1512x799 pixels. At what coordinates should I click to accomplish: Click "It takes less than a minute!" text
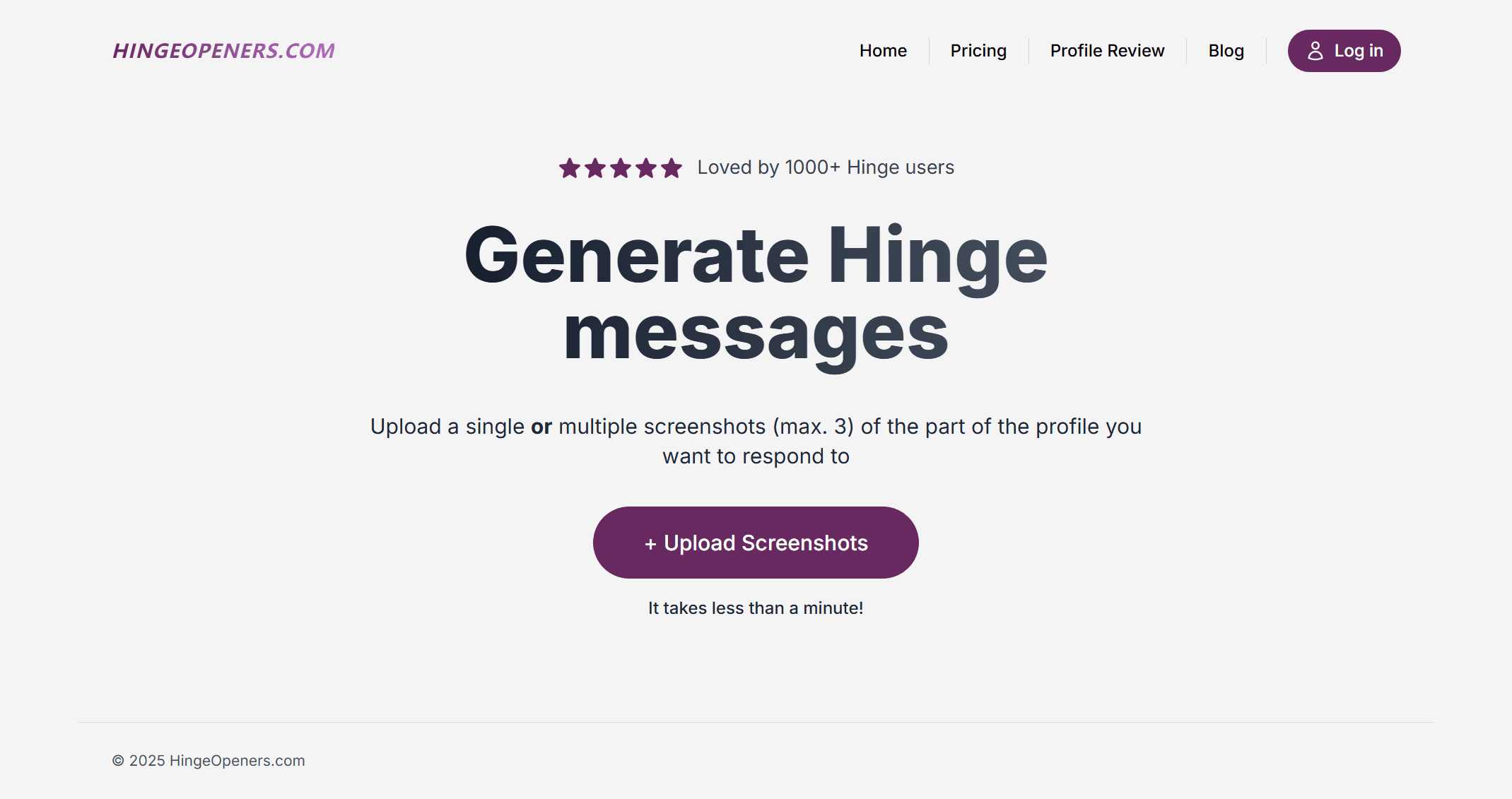756,608
